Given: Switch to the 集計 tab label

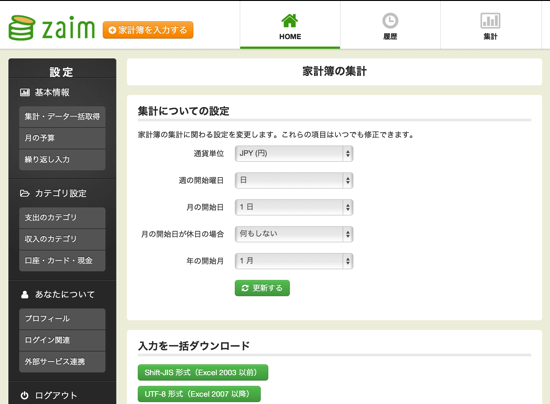Looking at the screenshot, I should pos(490,36).
